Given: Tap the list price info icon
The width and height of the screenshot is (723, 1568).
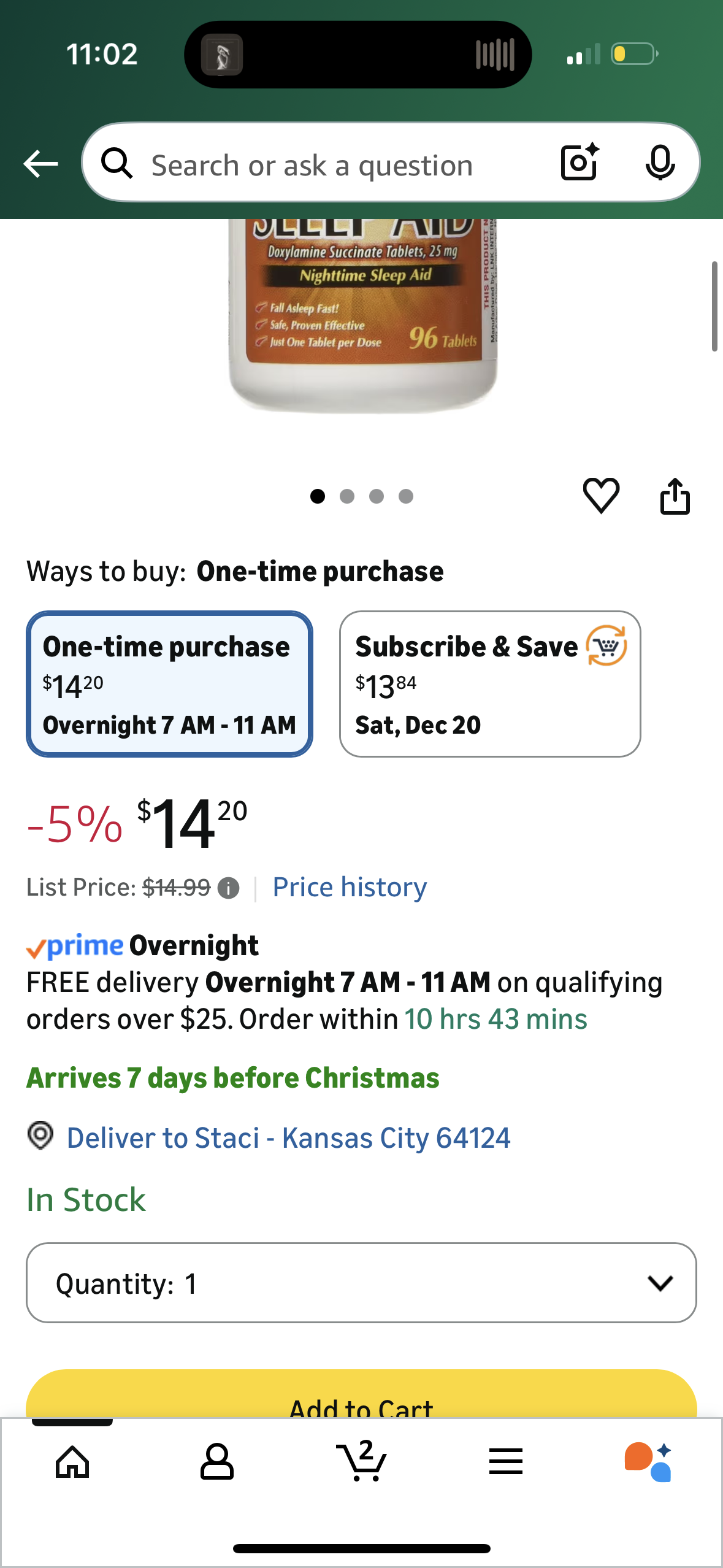Looking at the screenshot, I should (x=227, y=888).
